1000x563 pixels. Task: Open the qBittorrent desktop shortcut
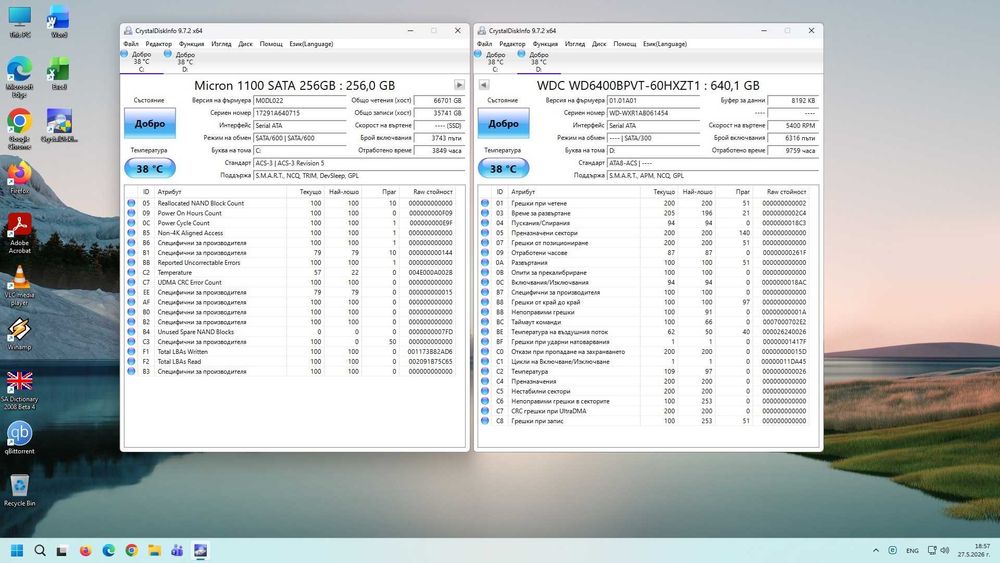(x=19, y=438)
